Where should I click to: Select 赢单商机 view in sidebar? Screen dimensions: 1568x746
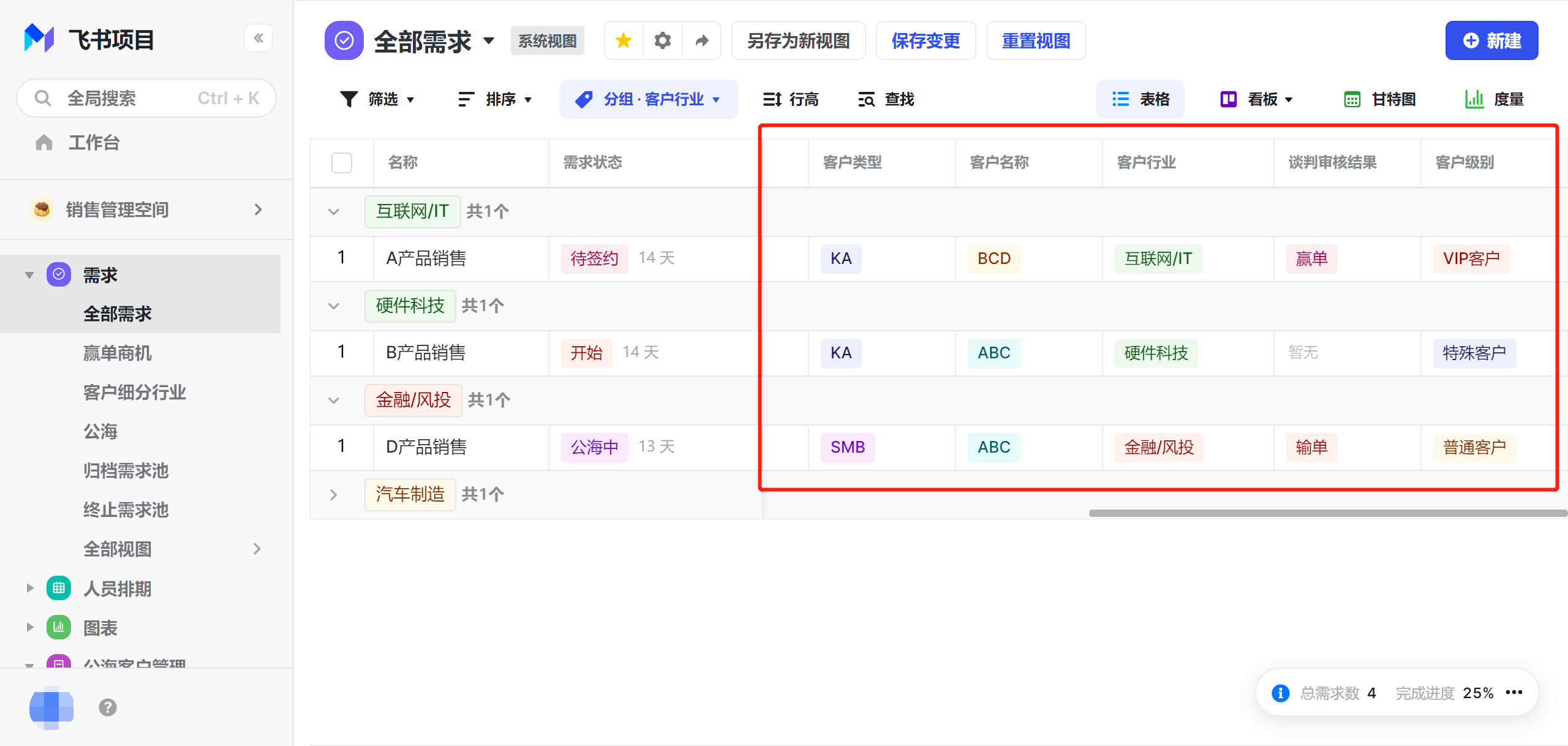118,353
